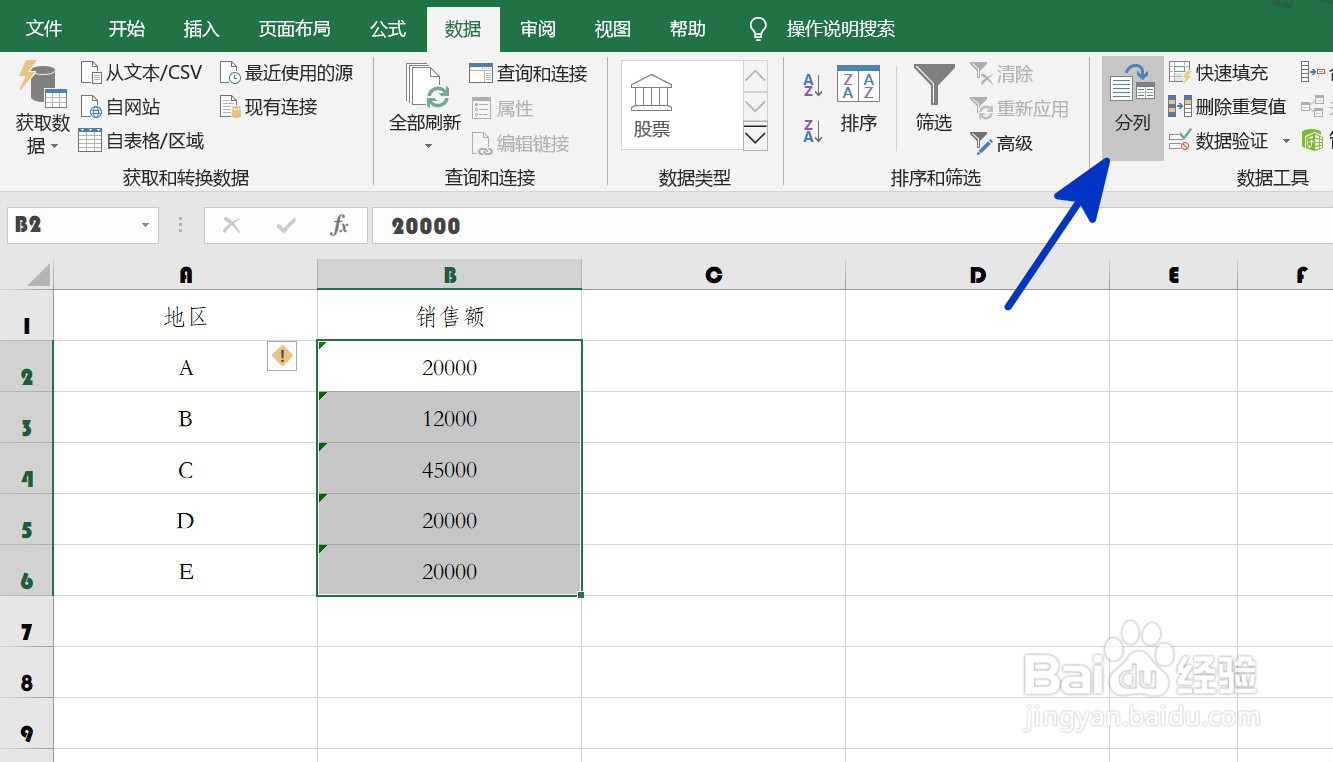
Task: Open the Name Box dropdown
Action: pos(143,225)
